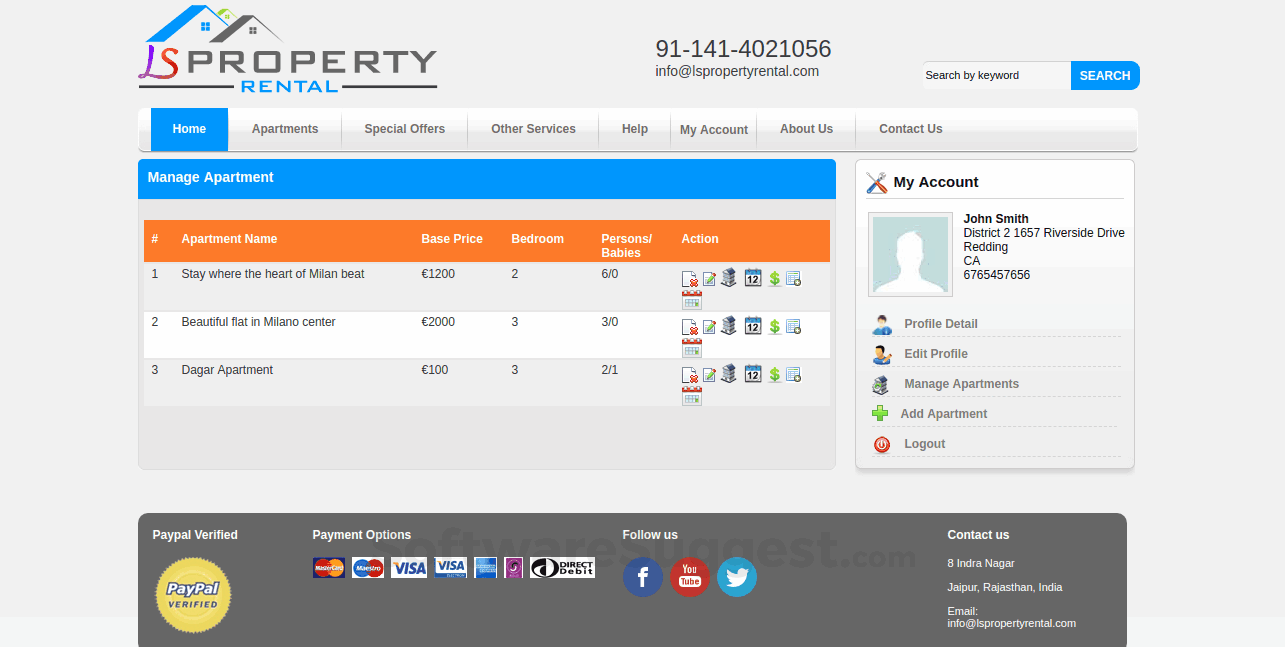Click the header email info@lspropertyrental.com

click(737, 71)
